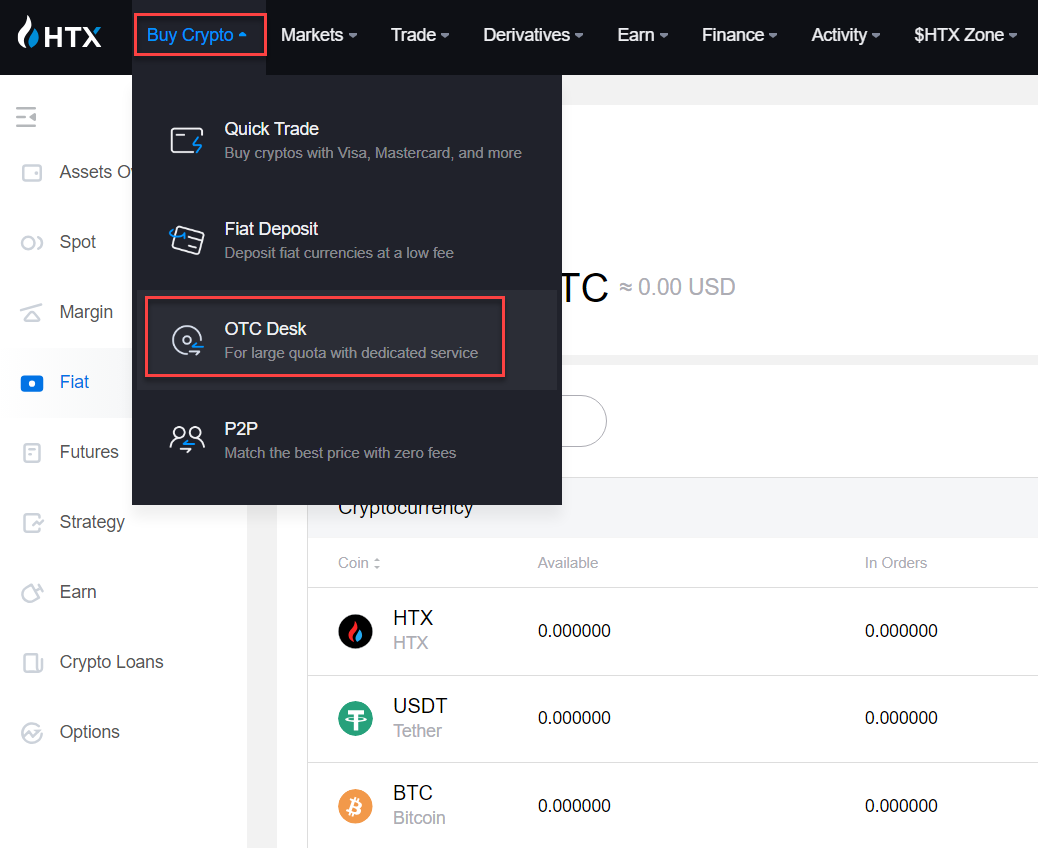The height and width of the screenshot is (848, 1038).
Task: Click the Available column header
Action: [567, 563]
